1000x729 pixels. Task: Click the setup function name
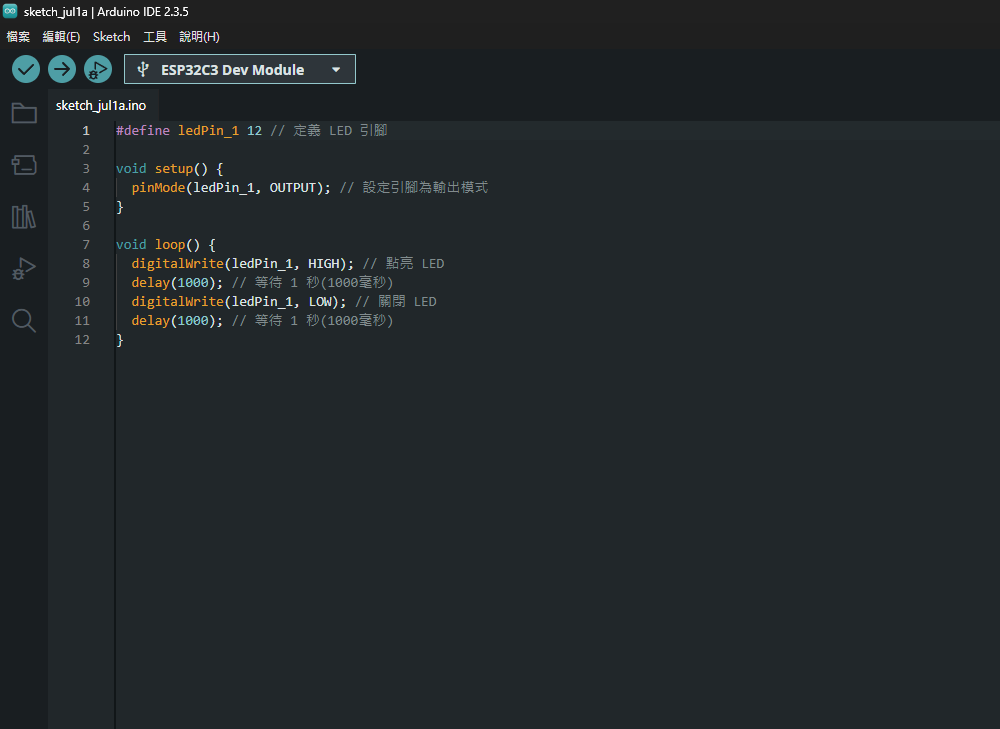[x=174, y=169]
